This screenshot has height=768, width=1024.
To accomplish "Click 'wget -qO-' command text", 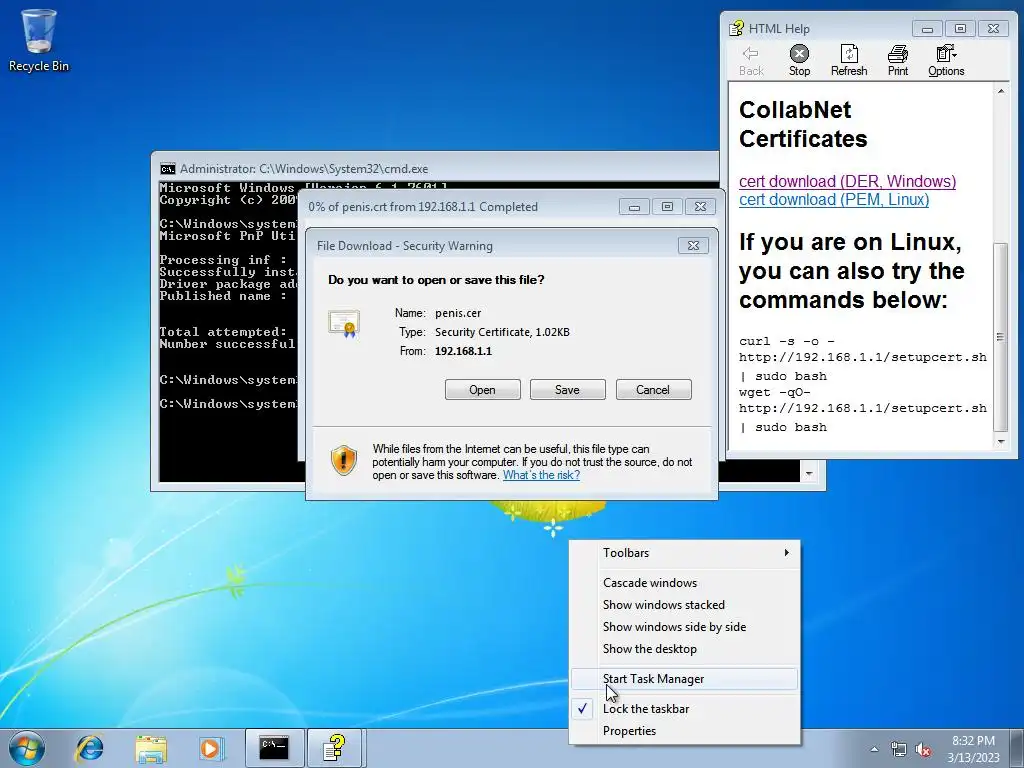I will (775, 392).
